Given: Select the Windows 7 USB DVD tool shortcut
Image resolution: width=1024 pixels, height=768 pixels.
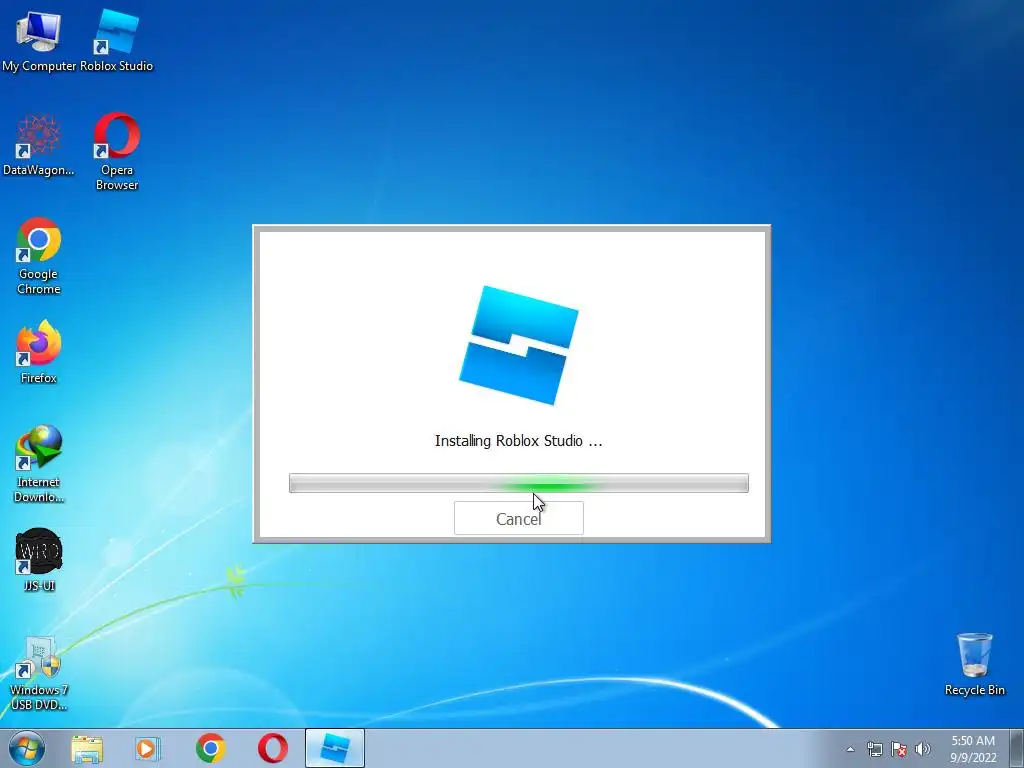Looking at the screenshot, I should [39, 673].
